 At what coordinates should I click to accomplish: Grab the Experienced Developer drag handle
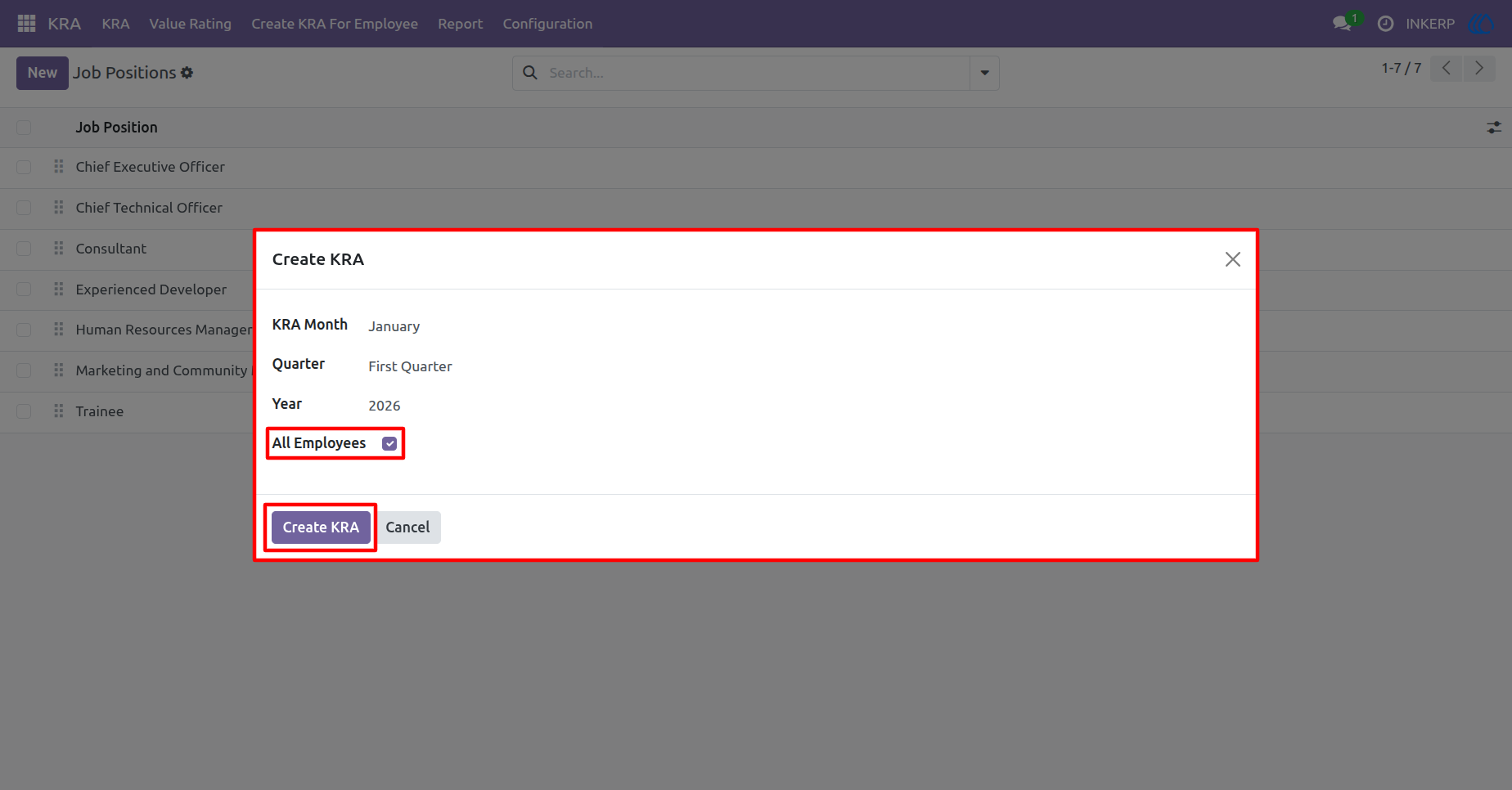coord(58,290)
